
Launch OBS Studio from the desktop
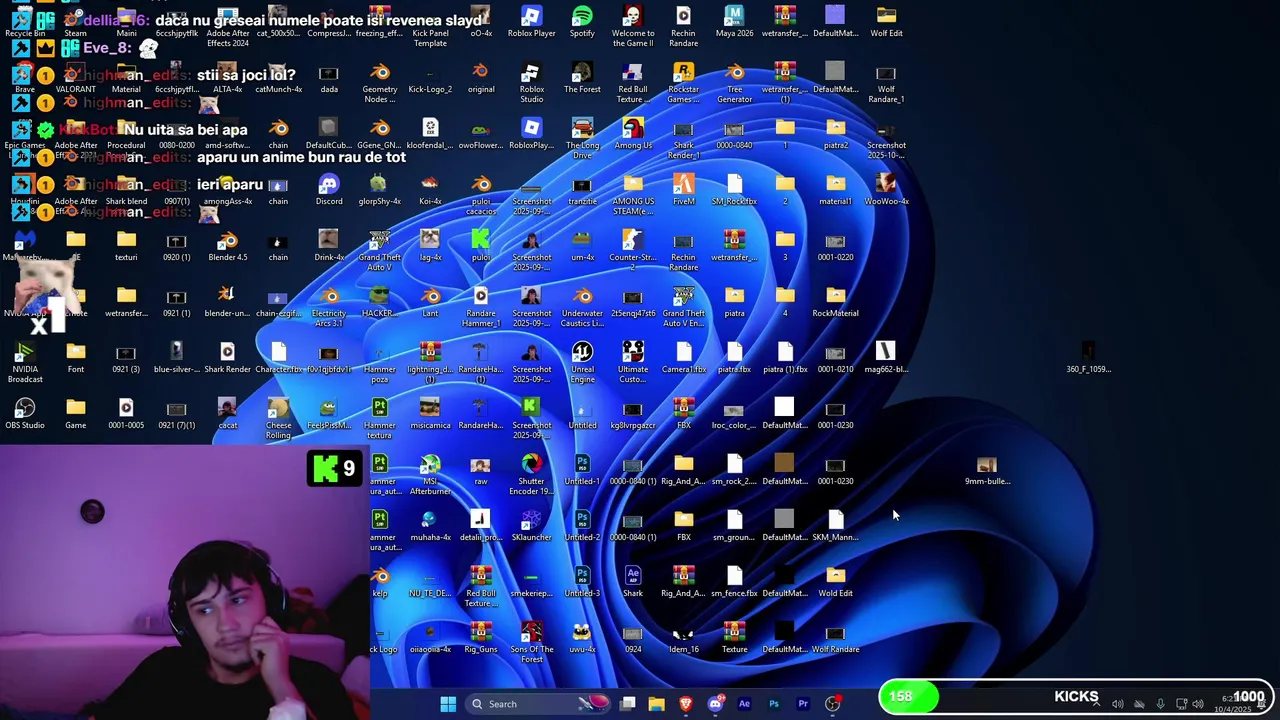pos(25,414)
